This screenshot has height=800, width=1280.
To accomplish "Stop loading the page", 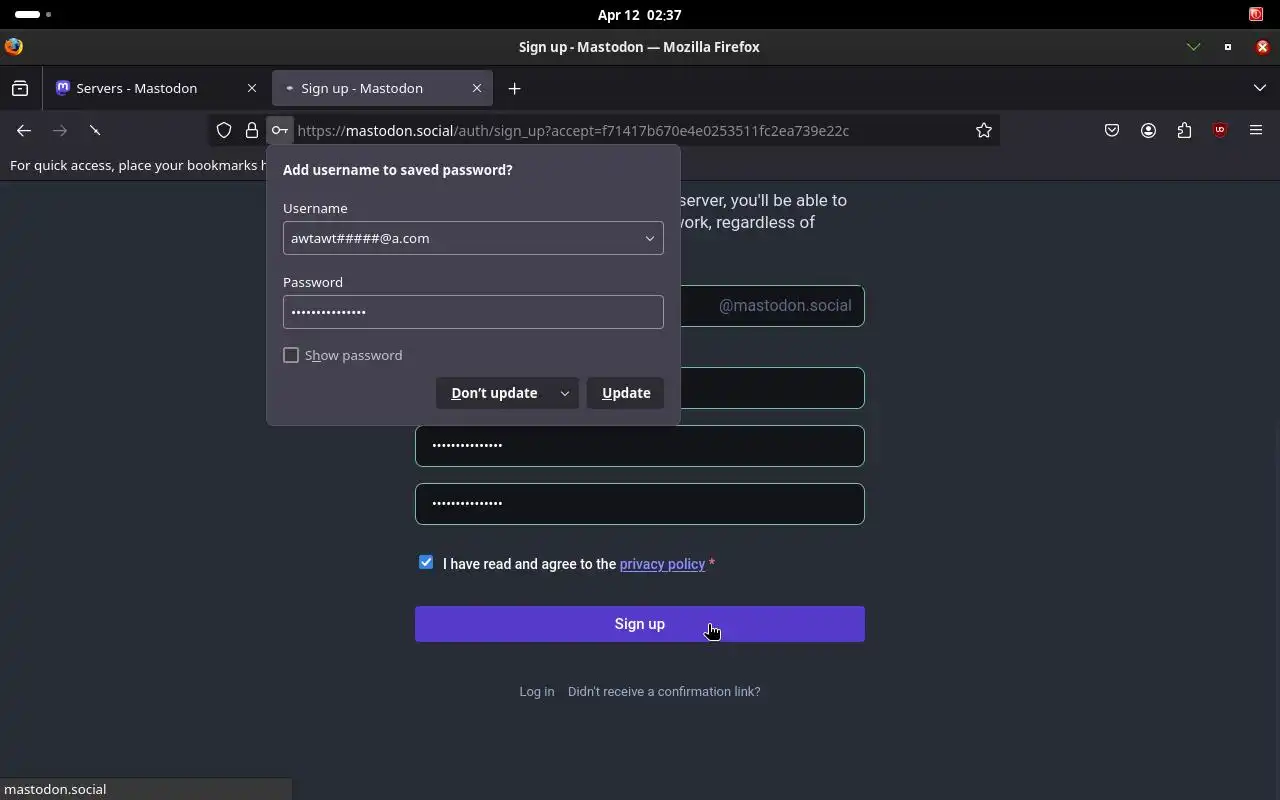I will point(95,130).
